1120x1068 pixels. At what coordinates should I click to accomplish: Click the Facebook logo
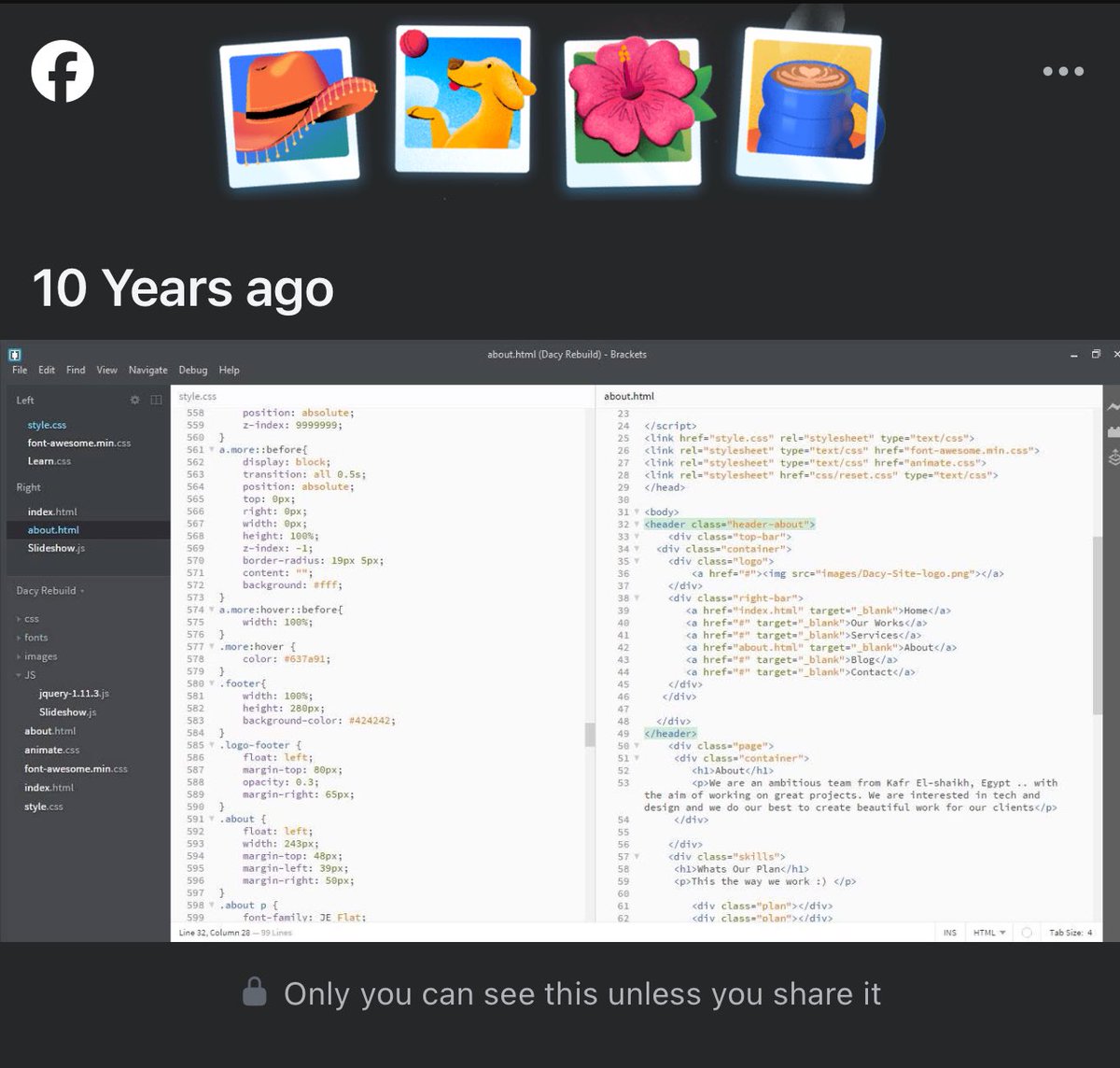(x=63, y=71)
